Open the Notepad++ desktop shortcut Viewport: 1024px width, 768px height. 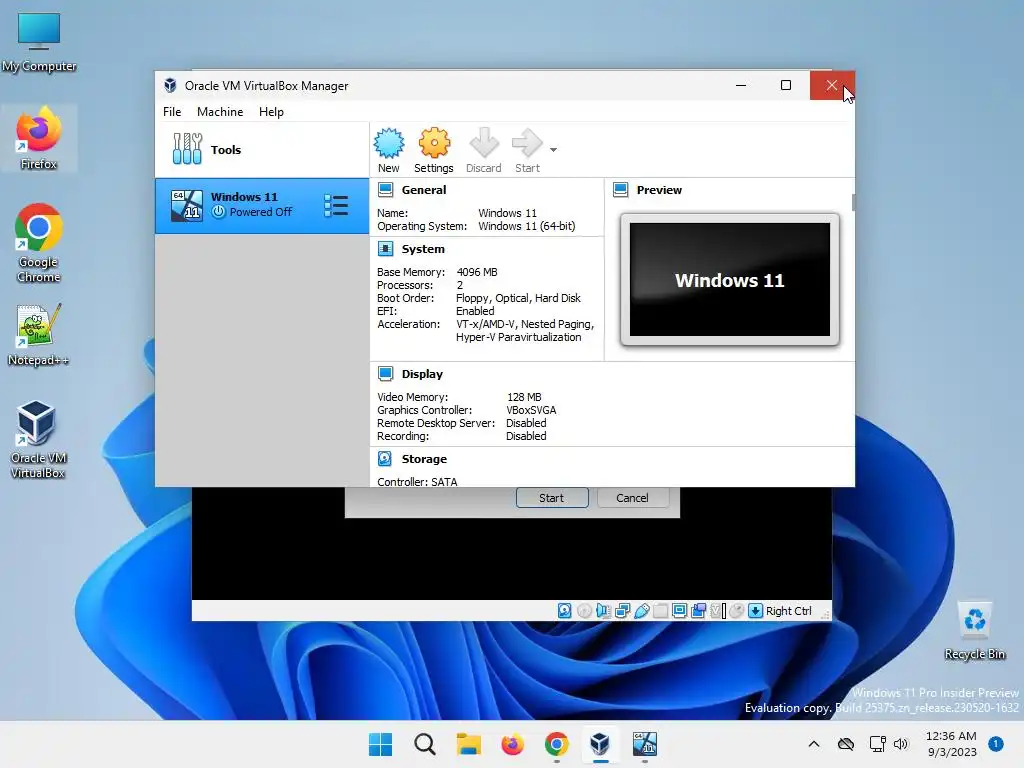[x=39, y=334]
